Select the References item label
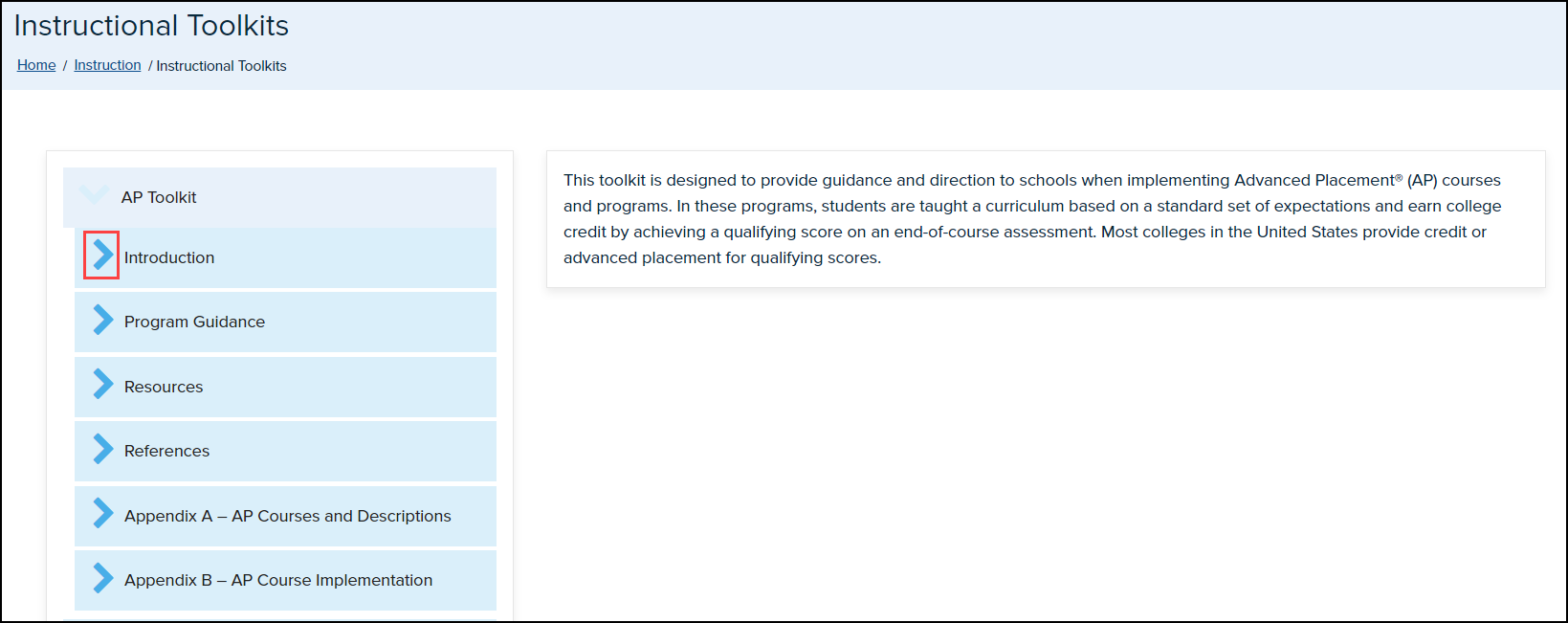Viewport: 1568px width, 623px height. coord(166,451)
